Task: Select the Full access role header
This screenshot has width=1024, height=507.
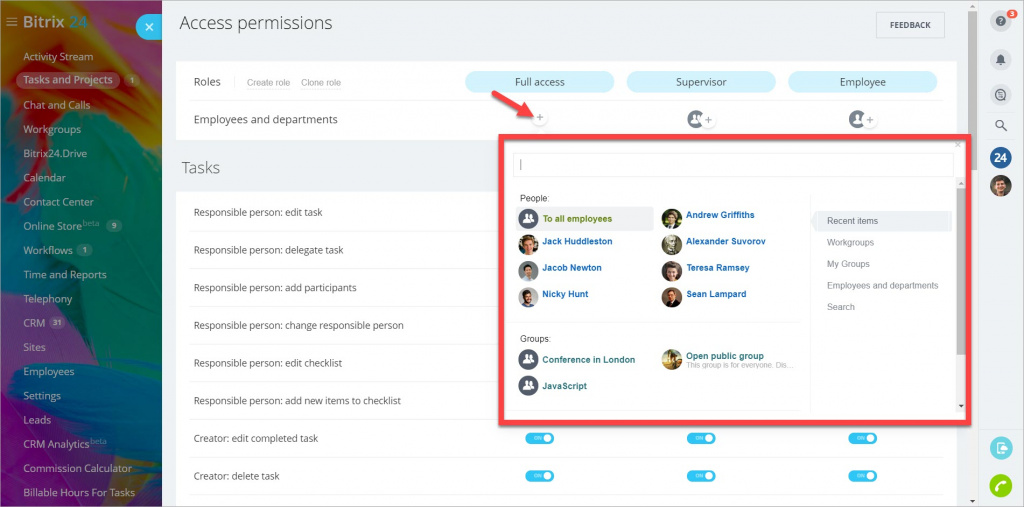Action: click(539, 82)
